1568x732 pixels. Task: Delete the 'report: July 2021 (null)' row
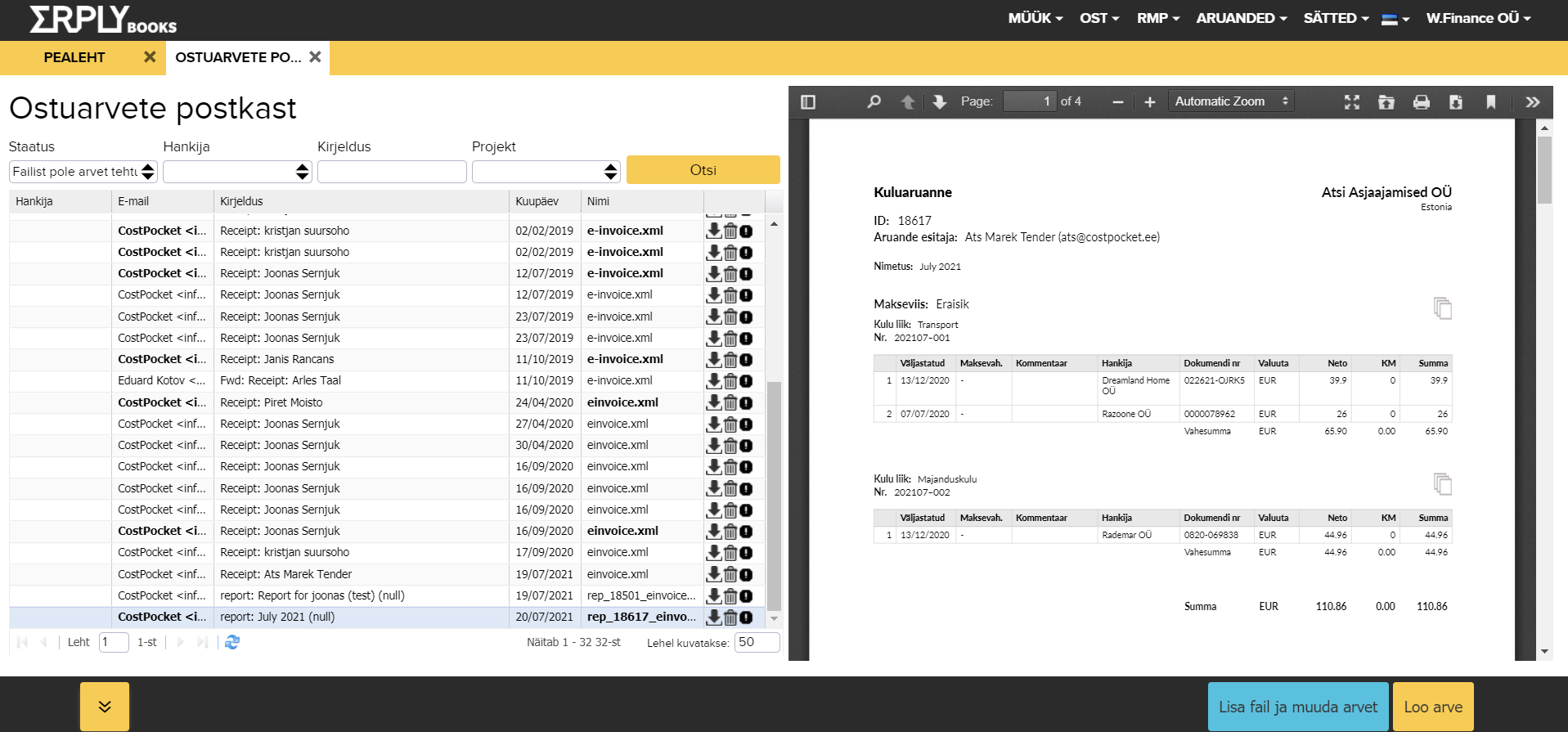730,617
